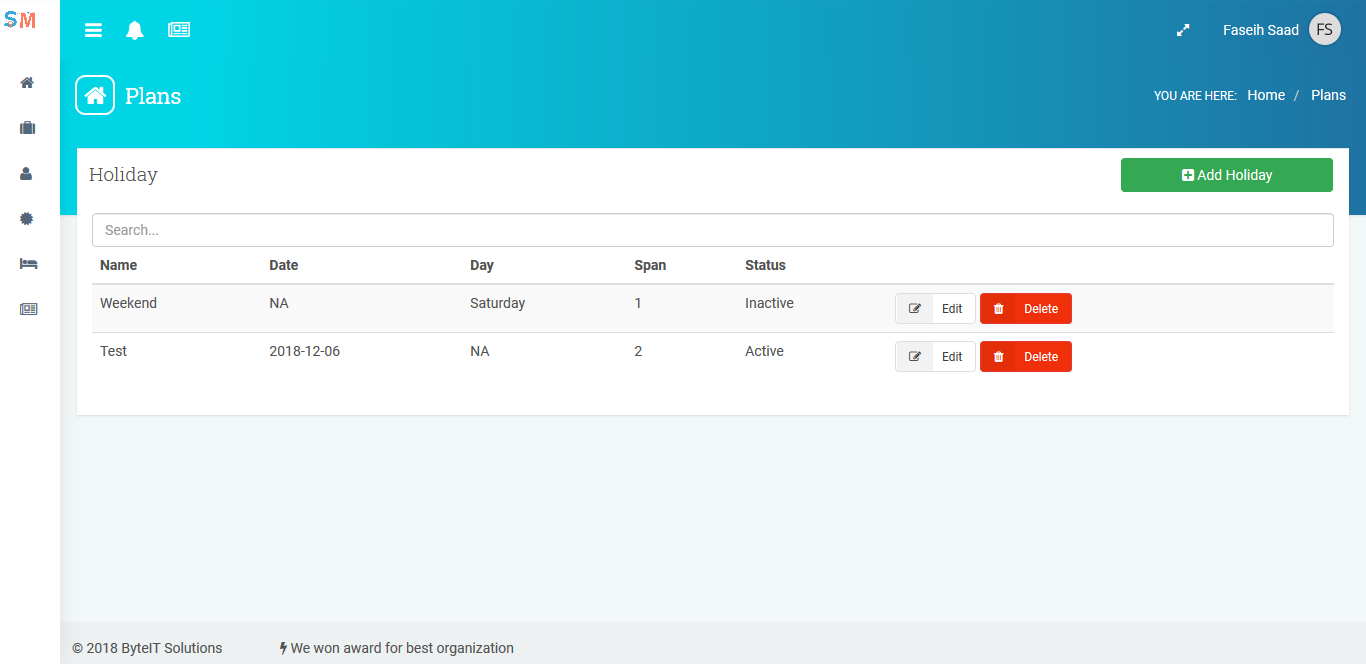Click the Plans home icon box
Image resolution: width=1366 pixels, height=664 pixels.
coord(95,96)
